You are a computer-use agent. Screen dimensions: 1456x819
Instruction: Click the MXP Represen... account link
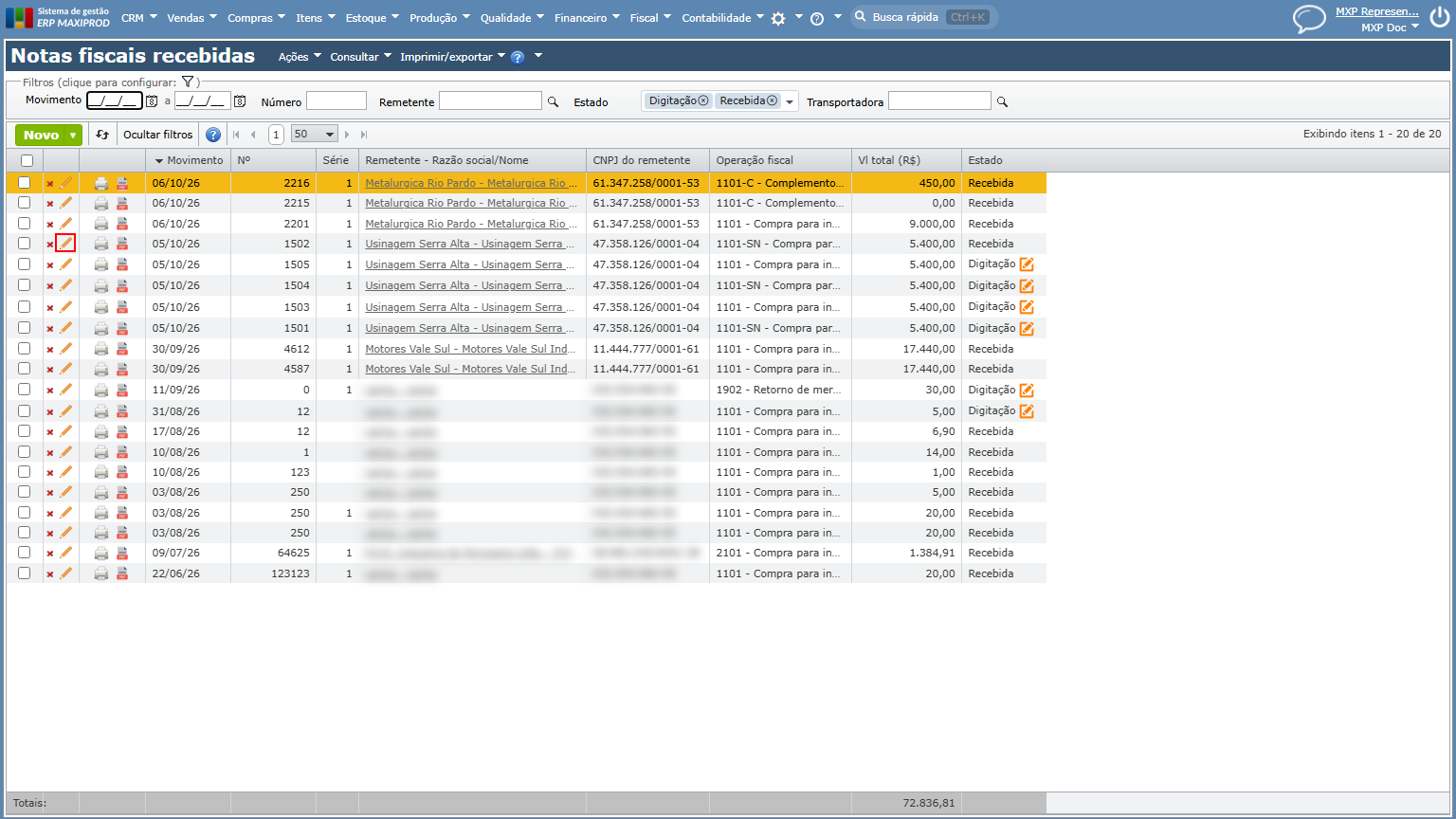1377,11
